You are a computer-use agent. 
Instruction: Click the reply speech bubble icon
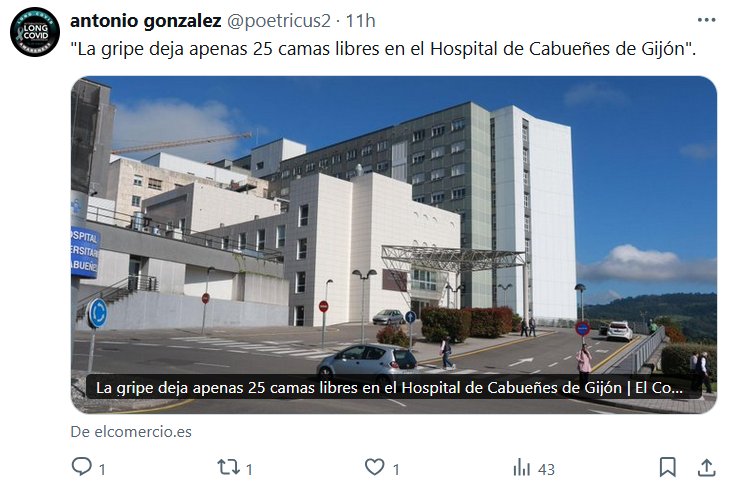click(81, 466)
